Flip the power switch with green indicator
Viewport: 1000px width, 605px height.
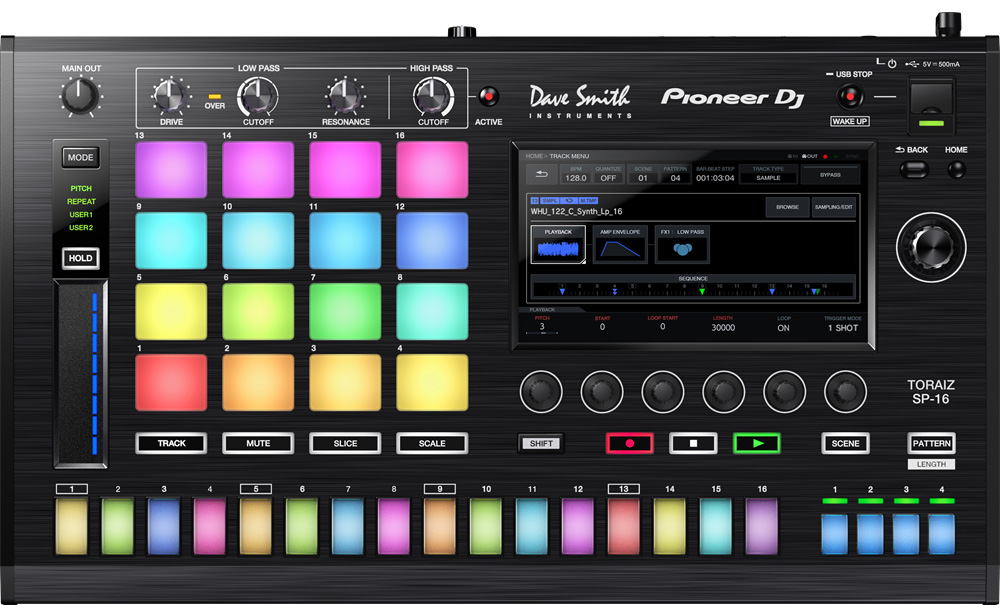[931, 105]
